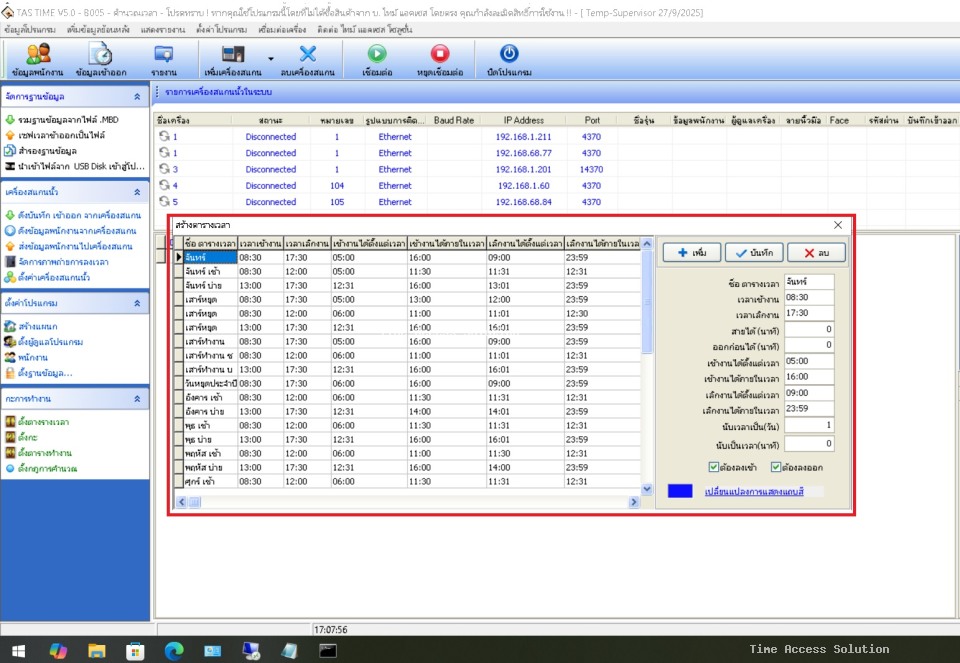Toggle the ต้องลงเข้า checkbox
Image resolution: width=960 pixels, height=663 pixels.
713,467
